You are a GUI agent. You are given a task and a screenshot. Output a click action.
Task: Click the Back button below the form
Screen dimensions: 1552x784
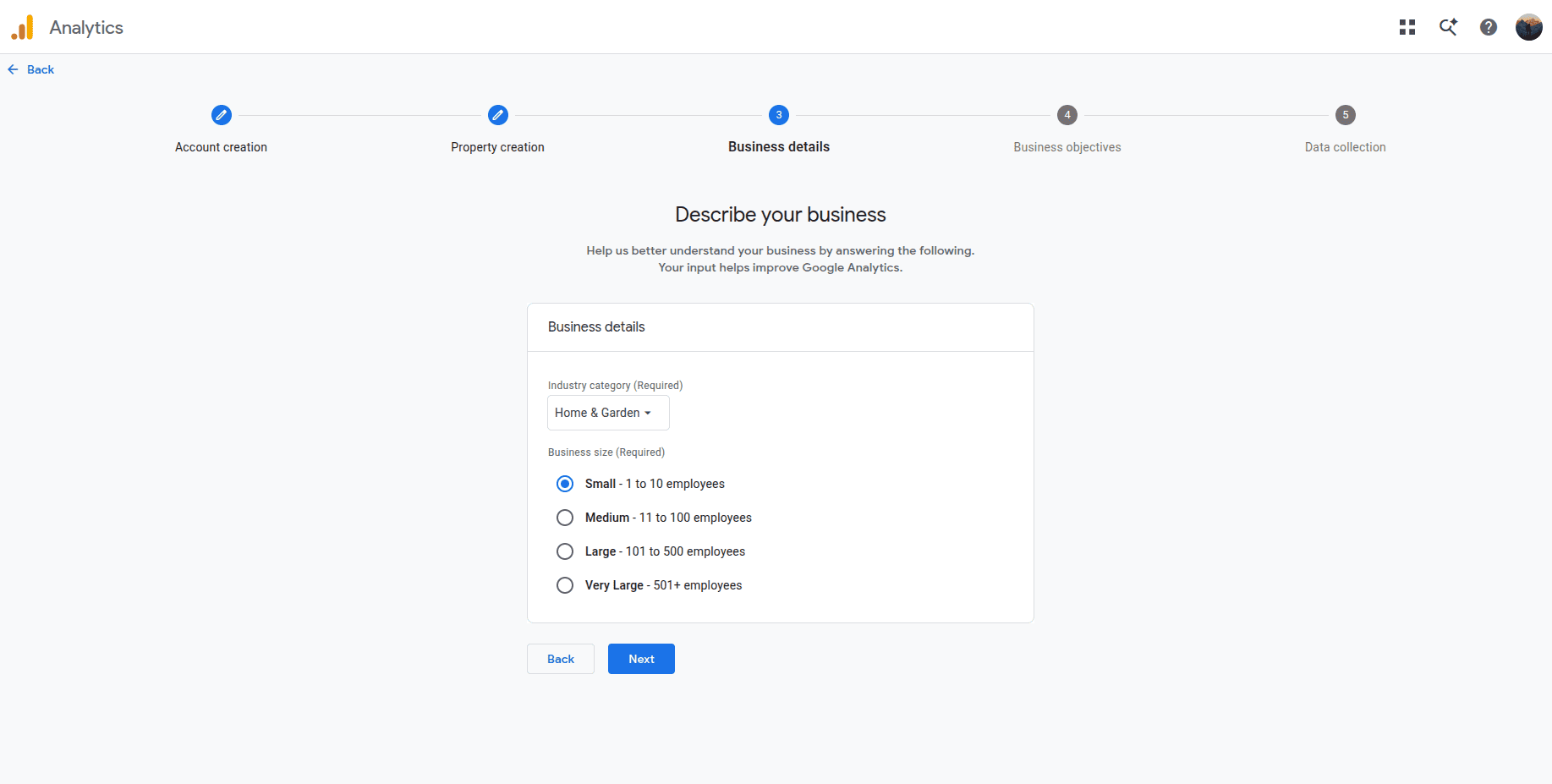tap(561, 659)
